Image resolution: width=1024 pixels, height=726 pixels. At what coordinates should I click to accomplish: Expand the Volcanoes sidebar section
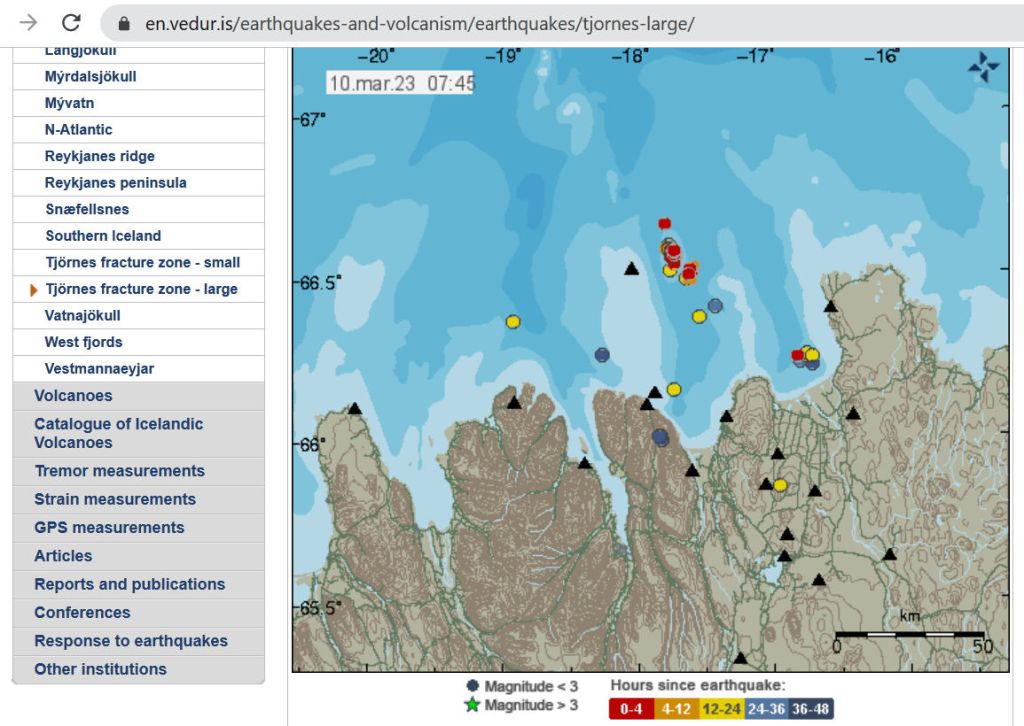tap(73, 396)
